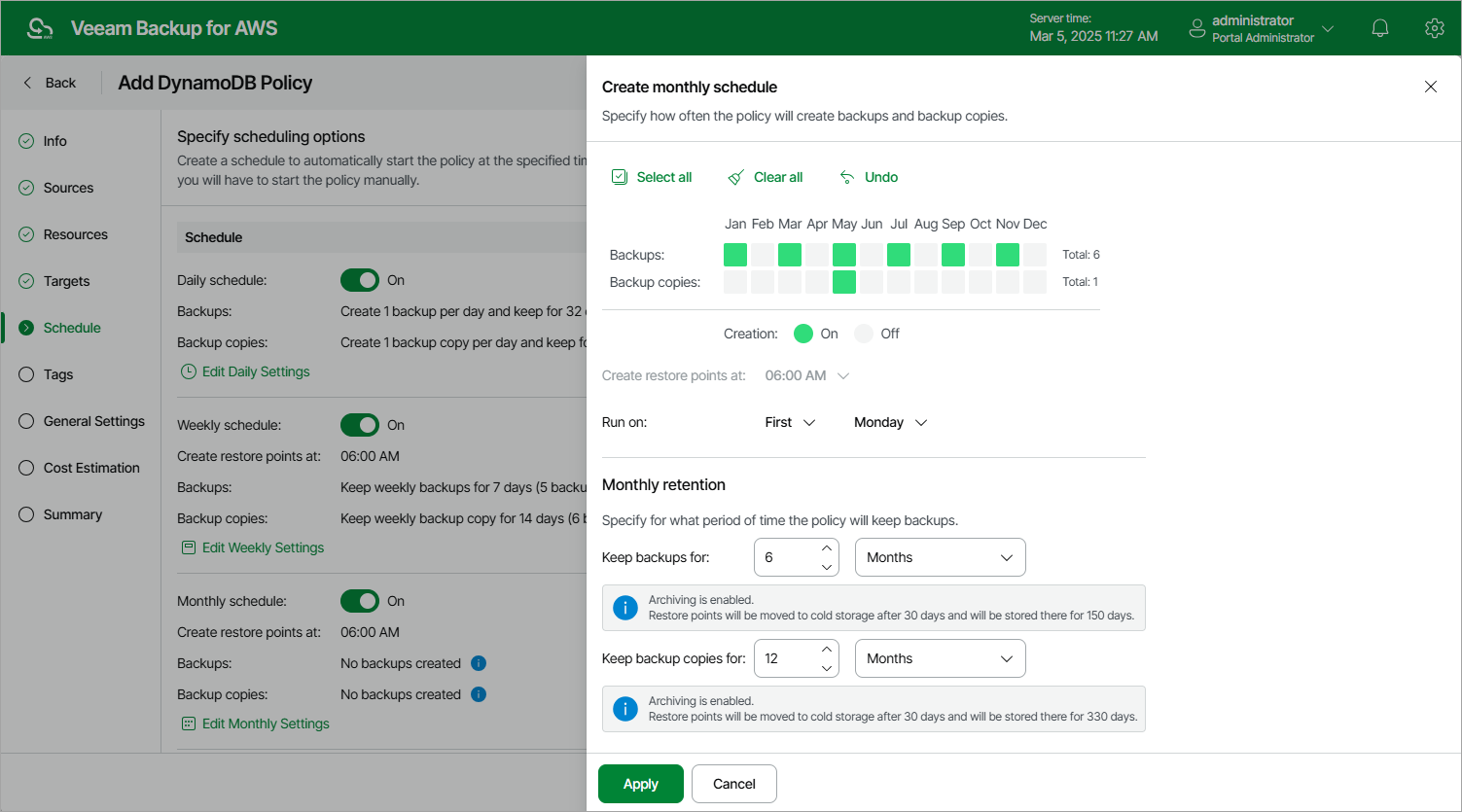Click the Apply button
The image size is (1462, 812).
click(640, 784)
